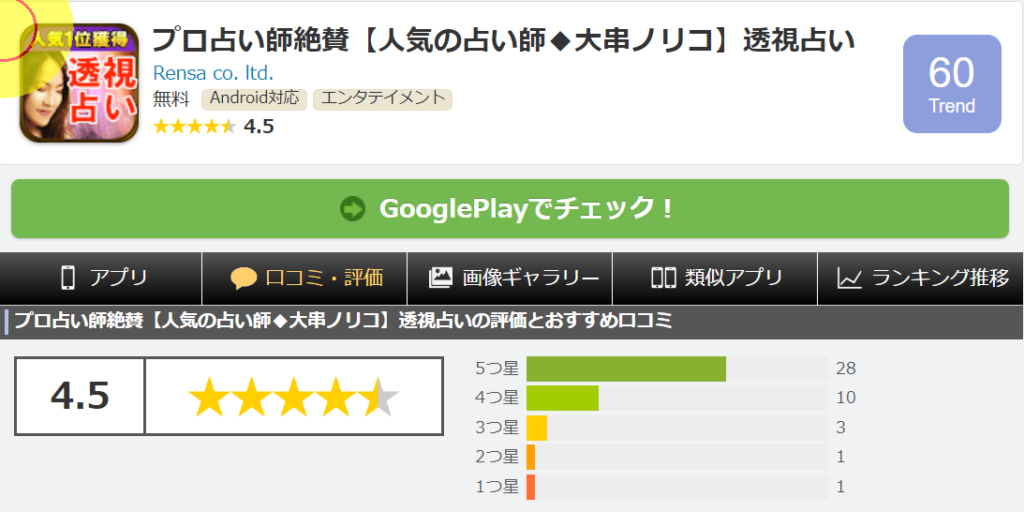
Task: Click the green arrow icon on GooglePlay button
Action: click(353, 209)
